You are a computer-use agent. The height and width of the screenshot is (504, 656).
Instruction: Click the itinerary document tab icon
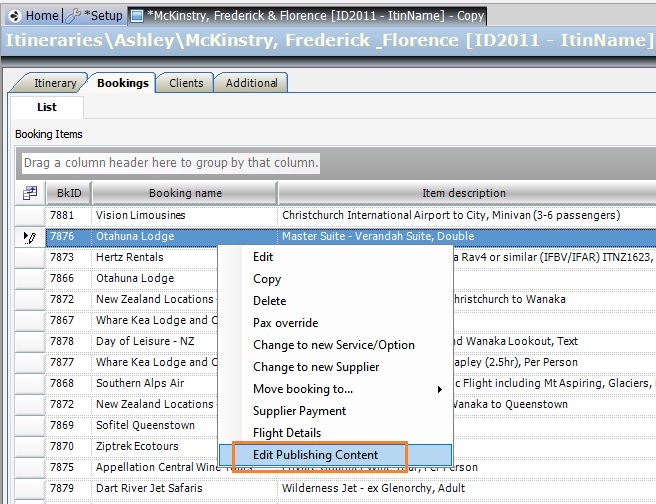137,16
